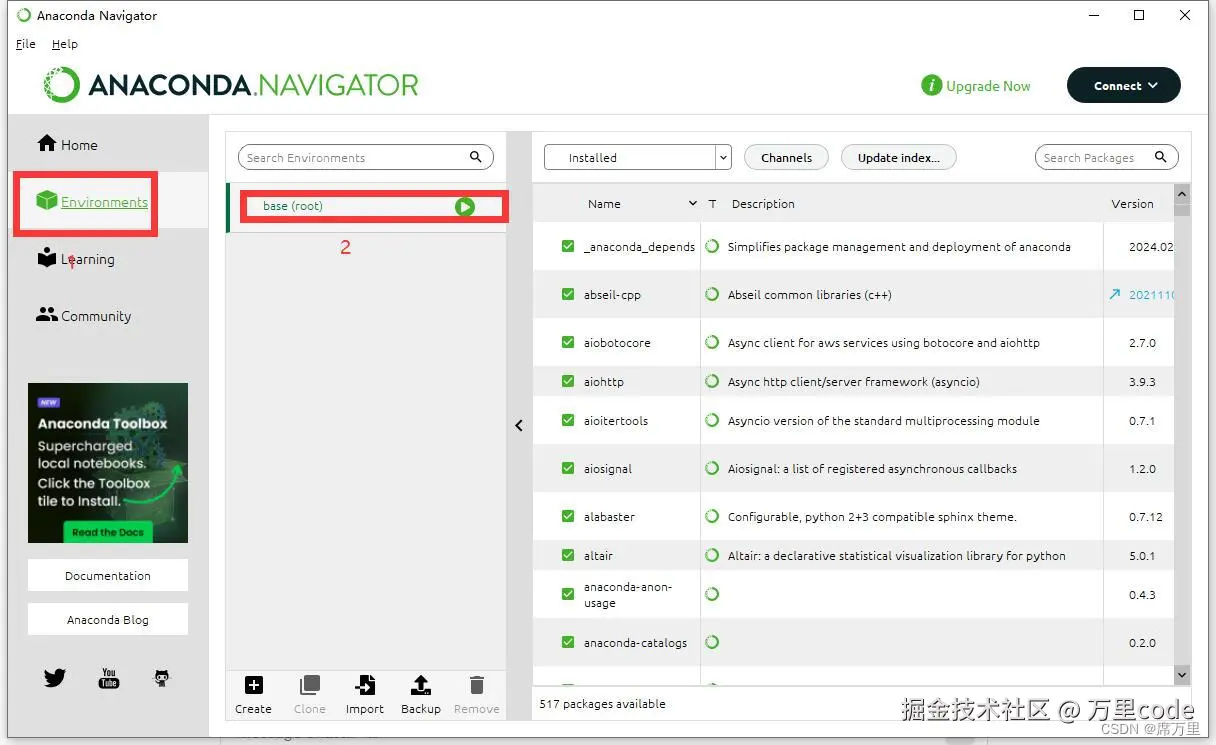Click the status circle for aiobotocore
Image resolution: width=1216 pixels, height=745 pixels.
(712, 342)
